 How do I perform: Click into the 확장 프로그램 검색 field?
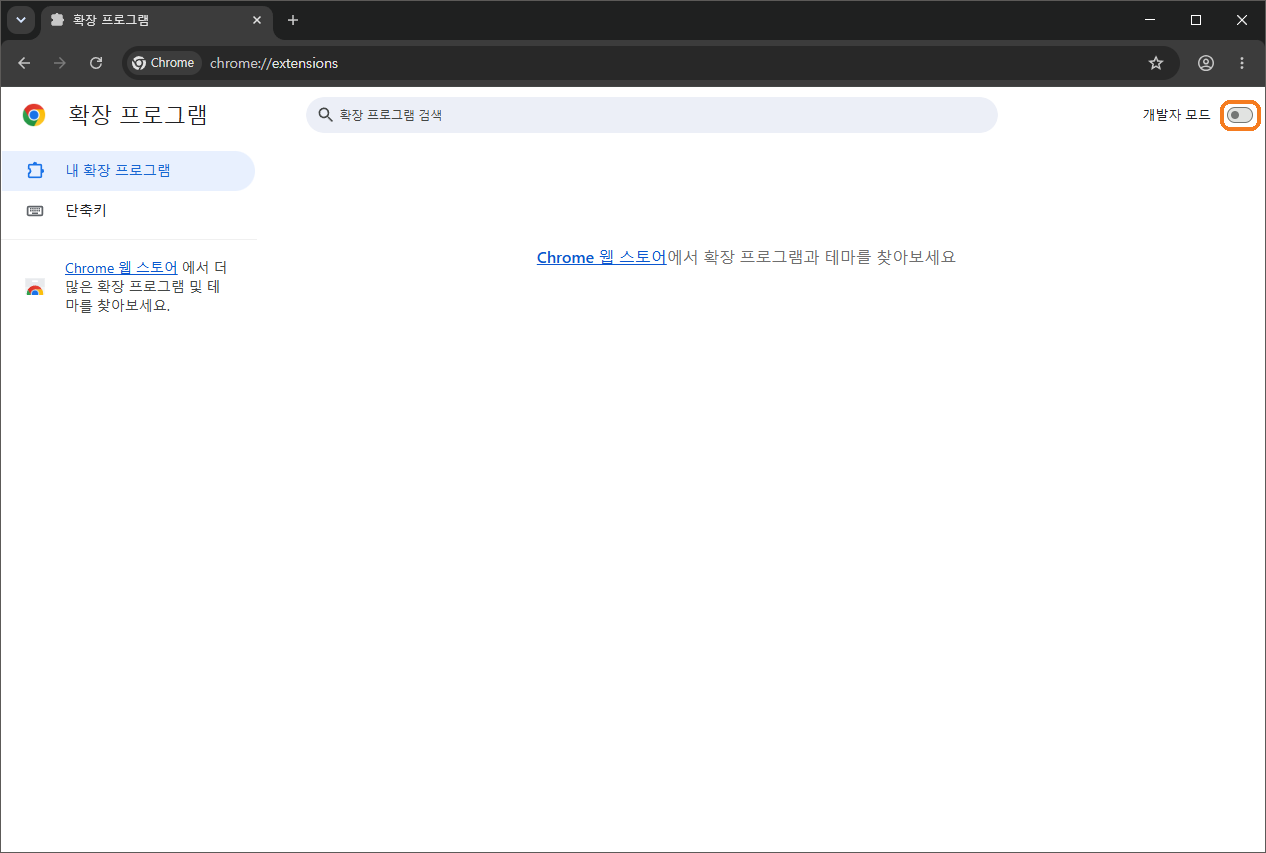click(652, 115)
